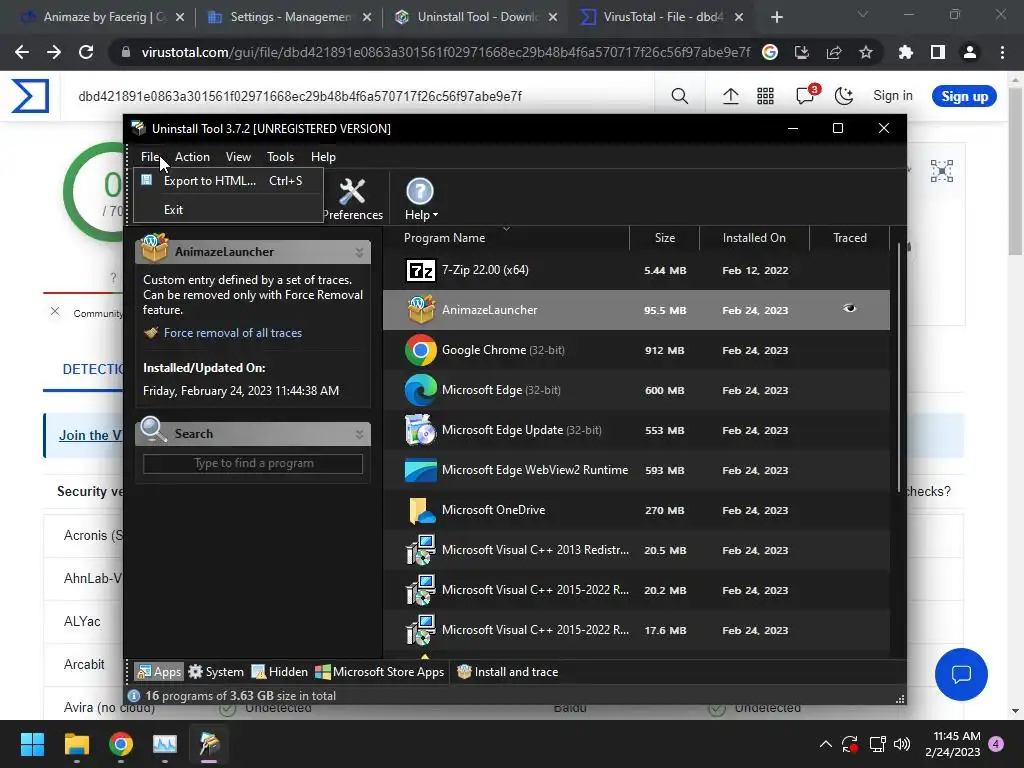Switch to the Hidden tab
This screenshot has height=768, width=1024.
click(280, 672)
